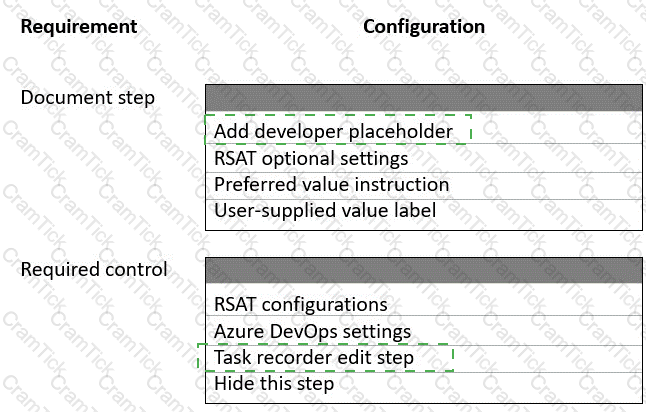This screenshot has height=412, width=646.
Task: Click the green dashed answer in the Required control list
Action: (x=325, y=357)
